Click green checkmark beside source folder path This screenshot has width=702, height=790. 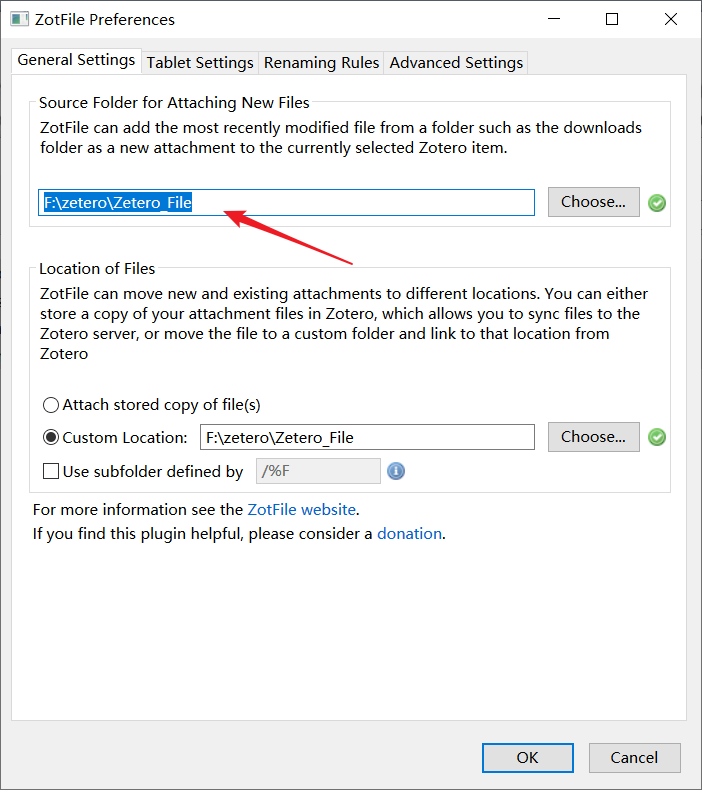(x=657, y=203)
